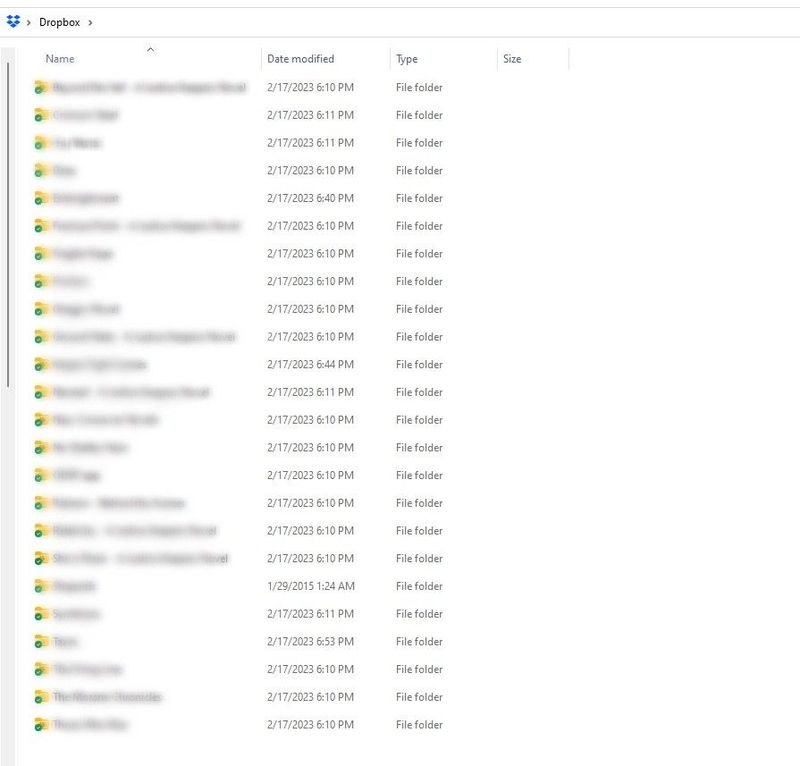Click 'File folder' in the 6:53 PM row
The height and width of the screenshot is (766, 800).
tap(419, 641)
